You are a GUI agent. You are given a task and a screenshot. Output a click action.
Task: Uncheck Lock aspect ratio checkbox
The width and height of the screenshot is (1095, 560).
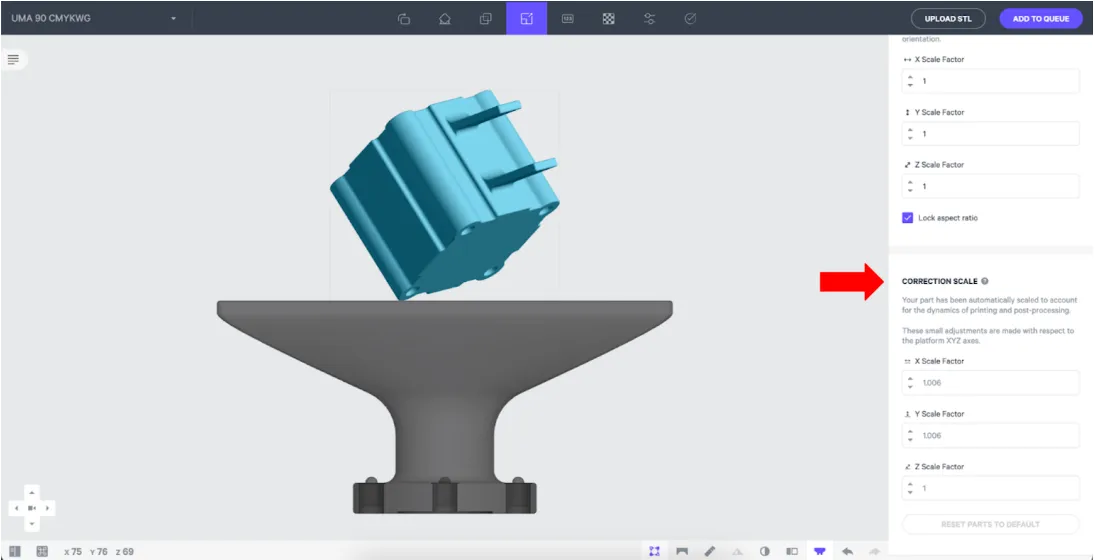(907, 218)
